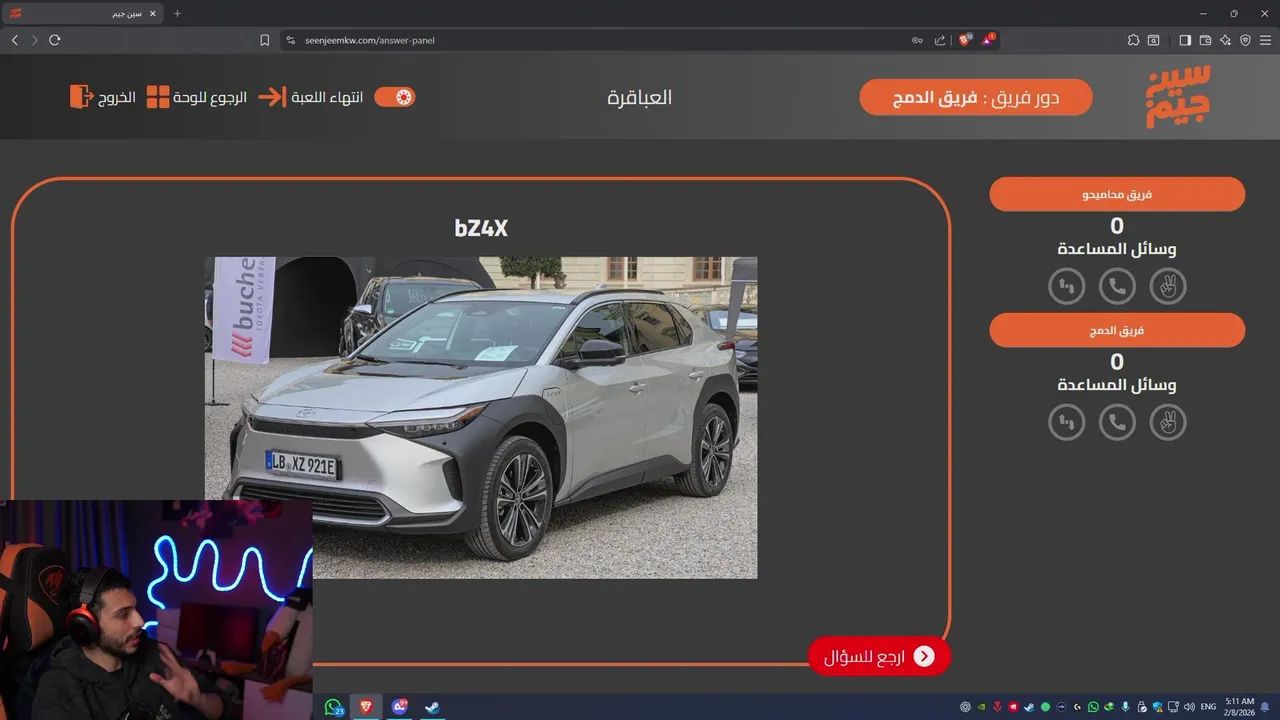
Task: Click the NVIDIA tray icon
Action: click(x=981, y=707)
